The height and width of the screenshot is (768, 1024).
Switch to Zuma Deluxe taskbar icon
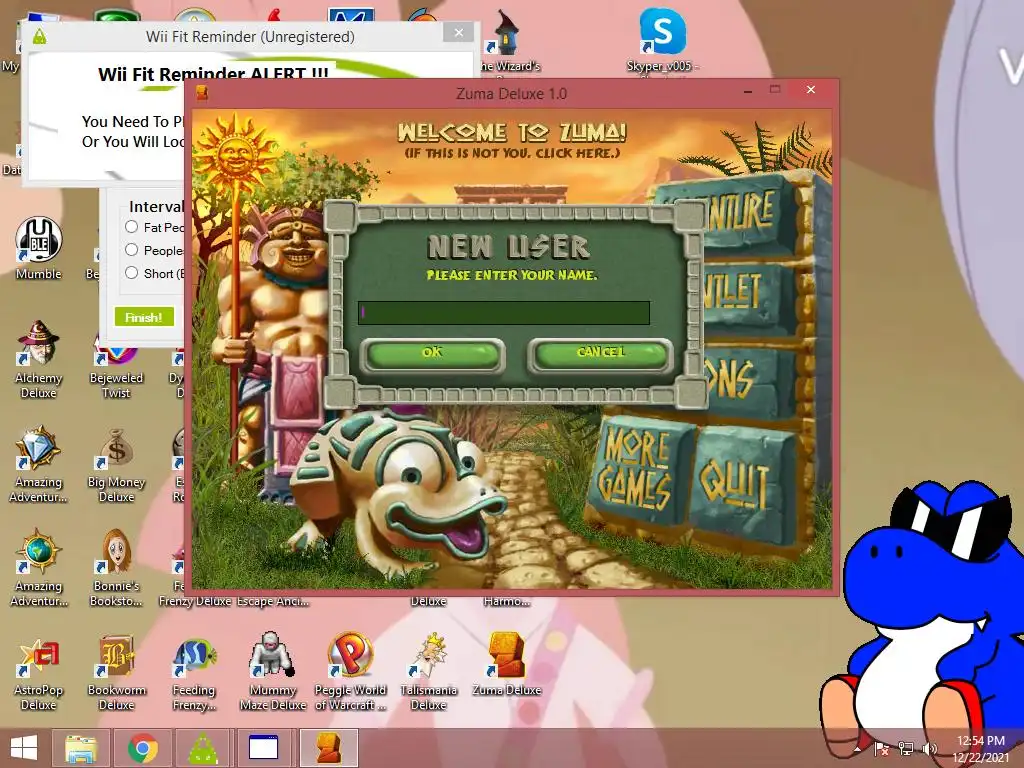328,748
